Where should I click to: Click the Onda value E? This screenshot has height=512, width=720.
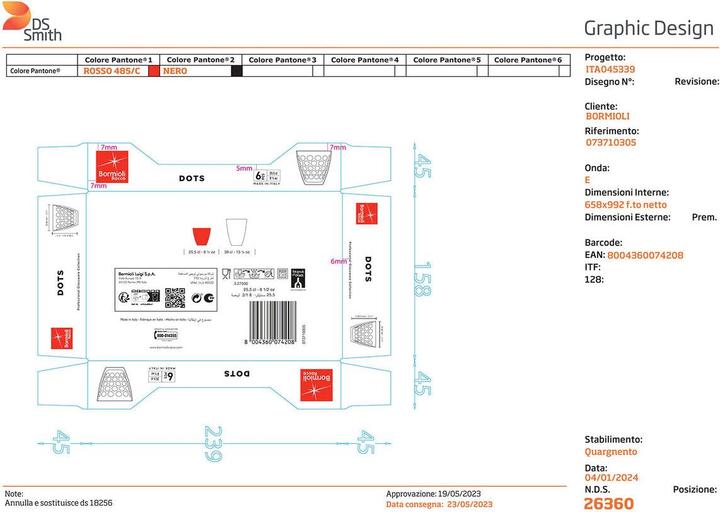[x=587, y=180]
